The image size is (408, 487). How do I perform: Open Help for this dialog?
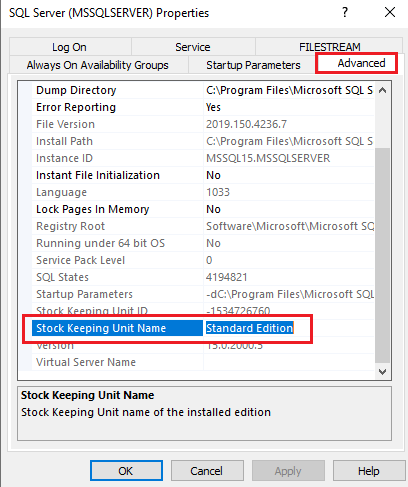coord(369,471)
